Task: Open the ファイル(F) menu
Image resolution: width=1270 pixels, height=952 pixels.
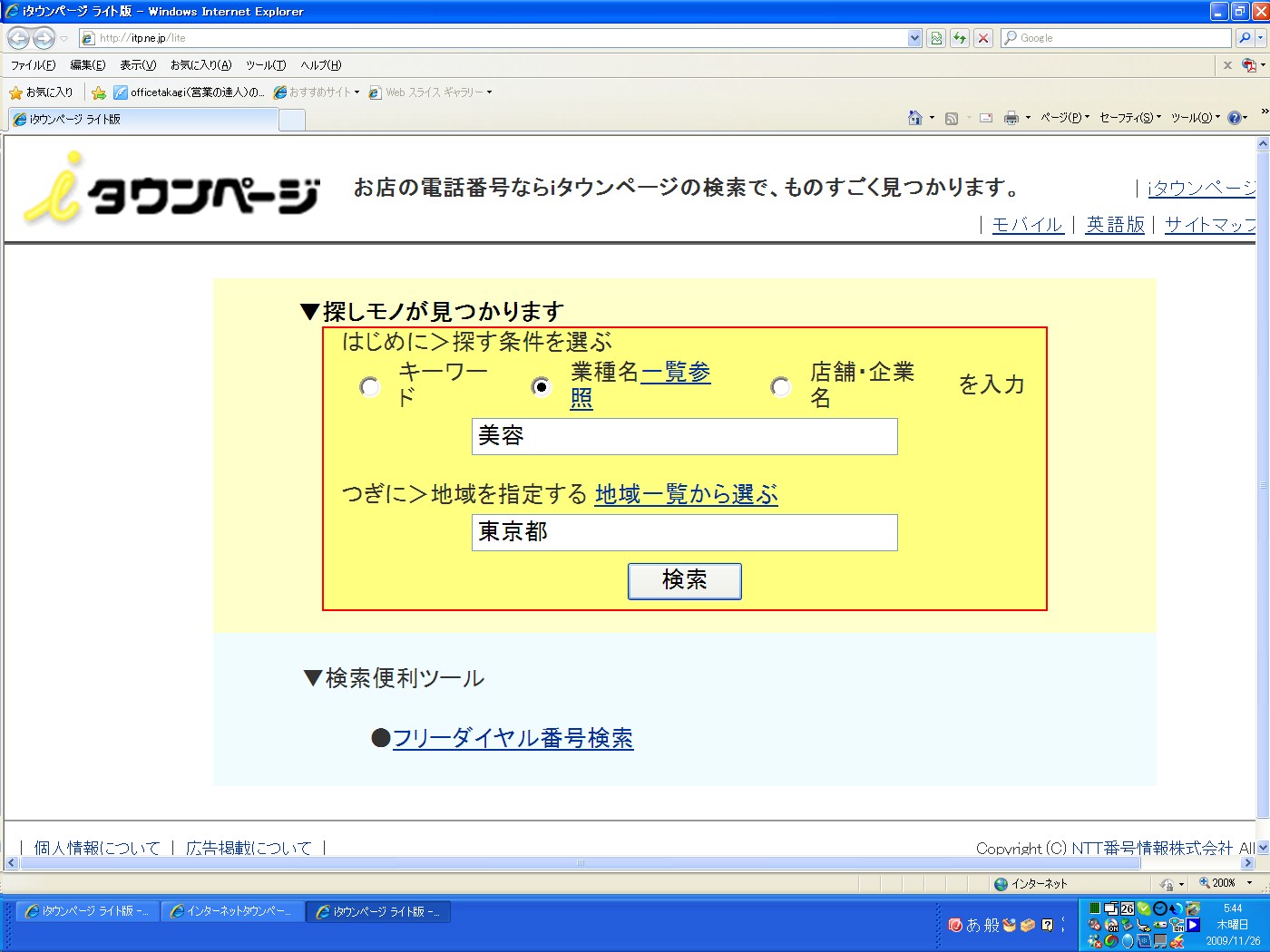Action: tap(33, 65)
